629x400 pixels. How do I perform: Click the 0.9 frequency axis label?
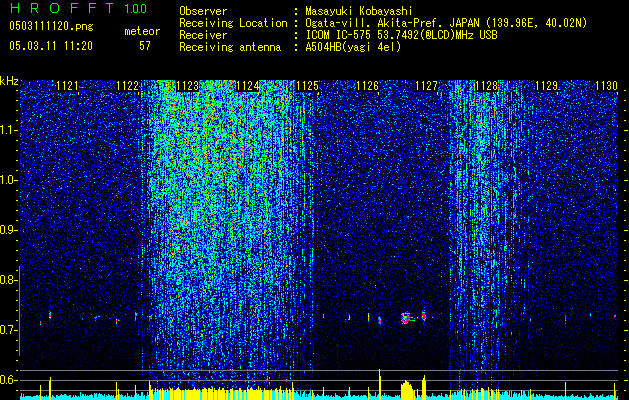(9, 230)
